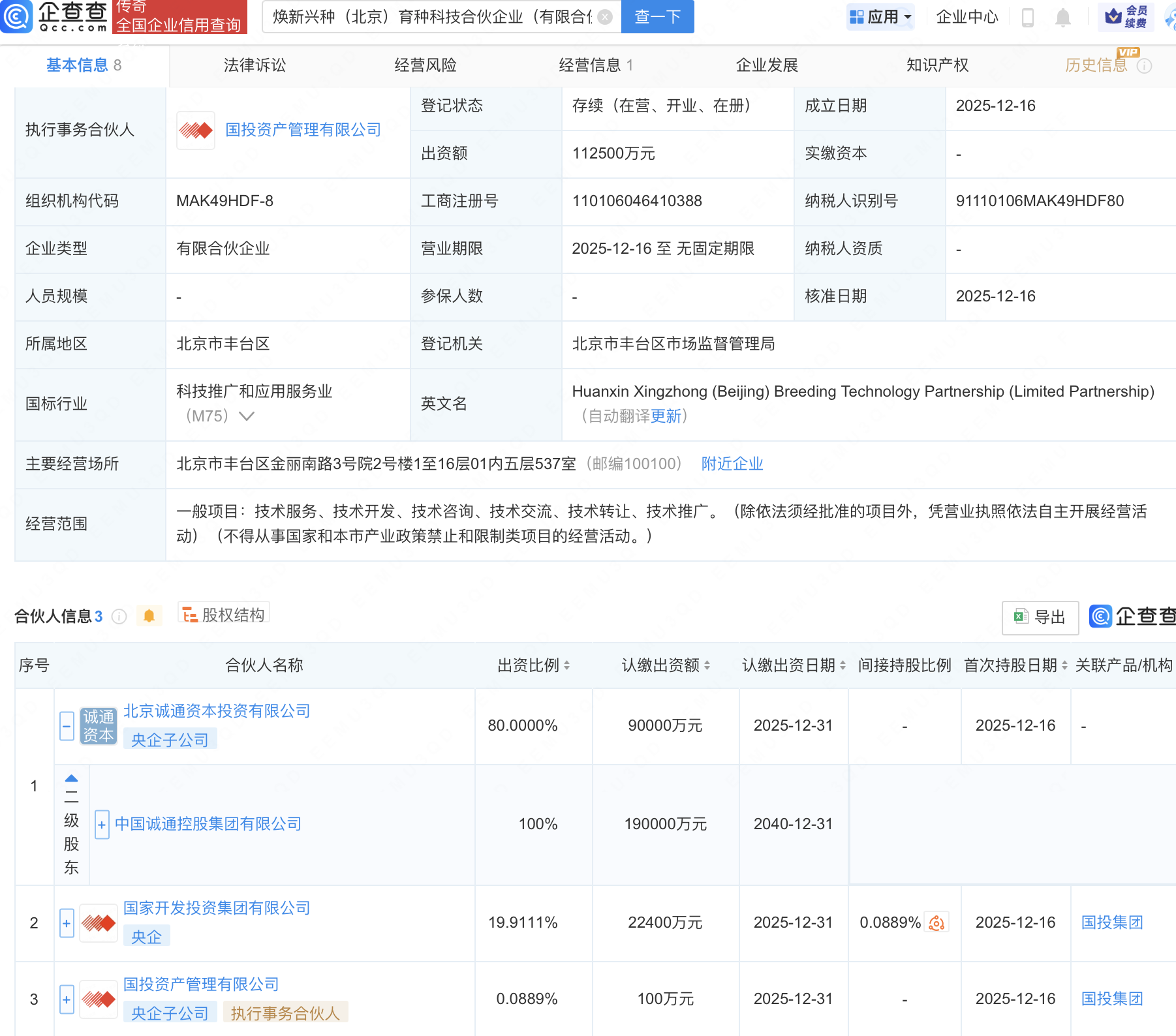This screenshot has width=1176, height=1036.
Task: Open mobile app phone icon
Action: coord(1027,18)
